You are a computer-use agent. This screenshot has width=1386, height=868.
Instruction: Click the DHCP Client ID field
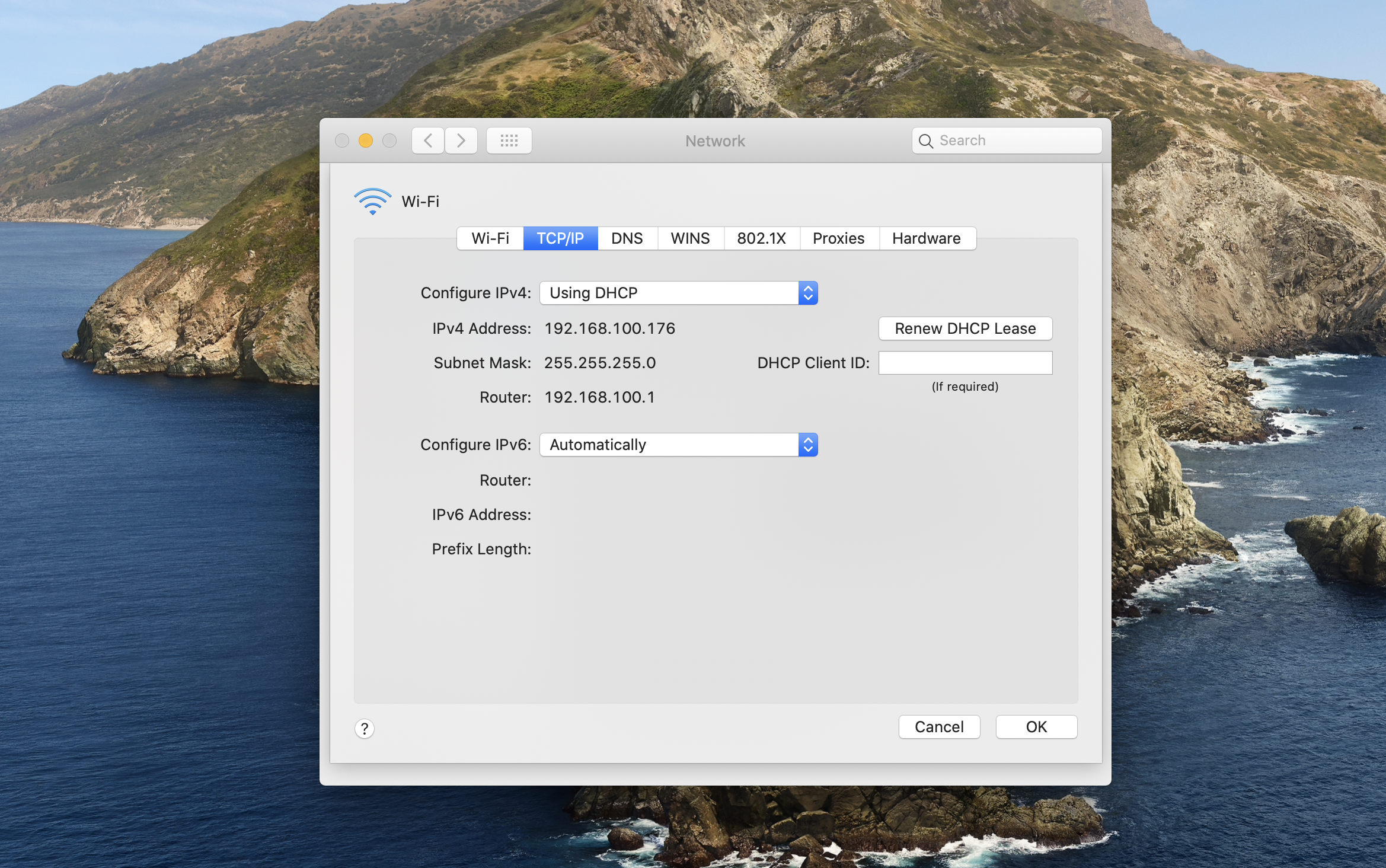click(x=965, y=363)
